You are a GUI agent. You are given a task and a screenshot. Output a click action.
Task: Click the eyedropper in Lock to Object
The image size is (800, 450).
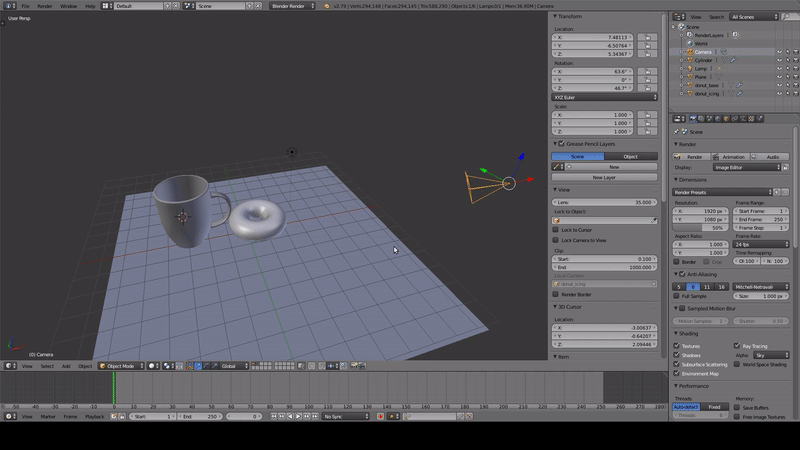tap(655, 220)
